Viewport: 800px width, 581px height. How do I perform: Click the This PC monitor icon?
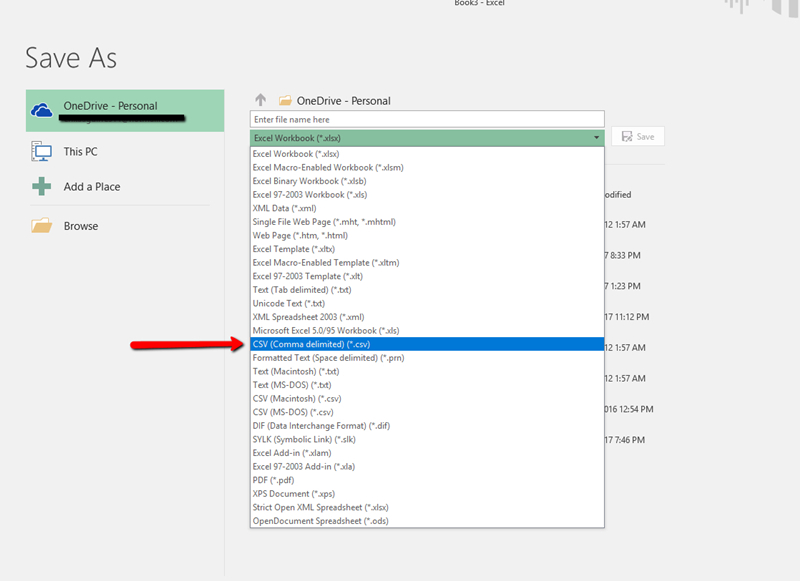point(41,151)
